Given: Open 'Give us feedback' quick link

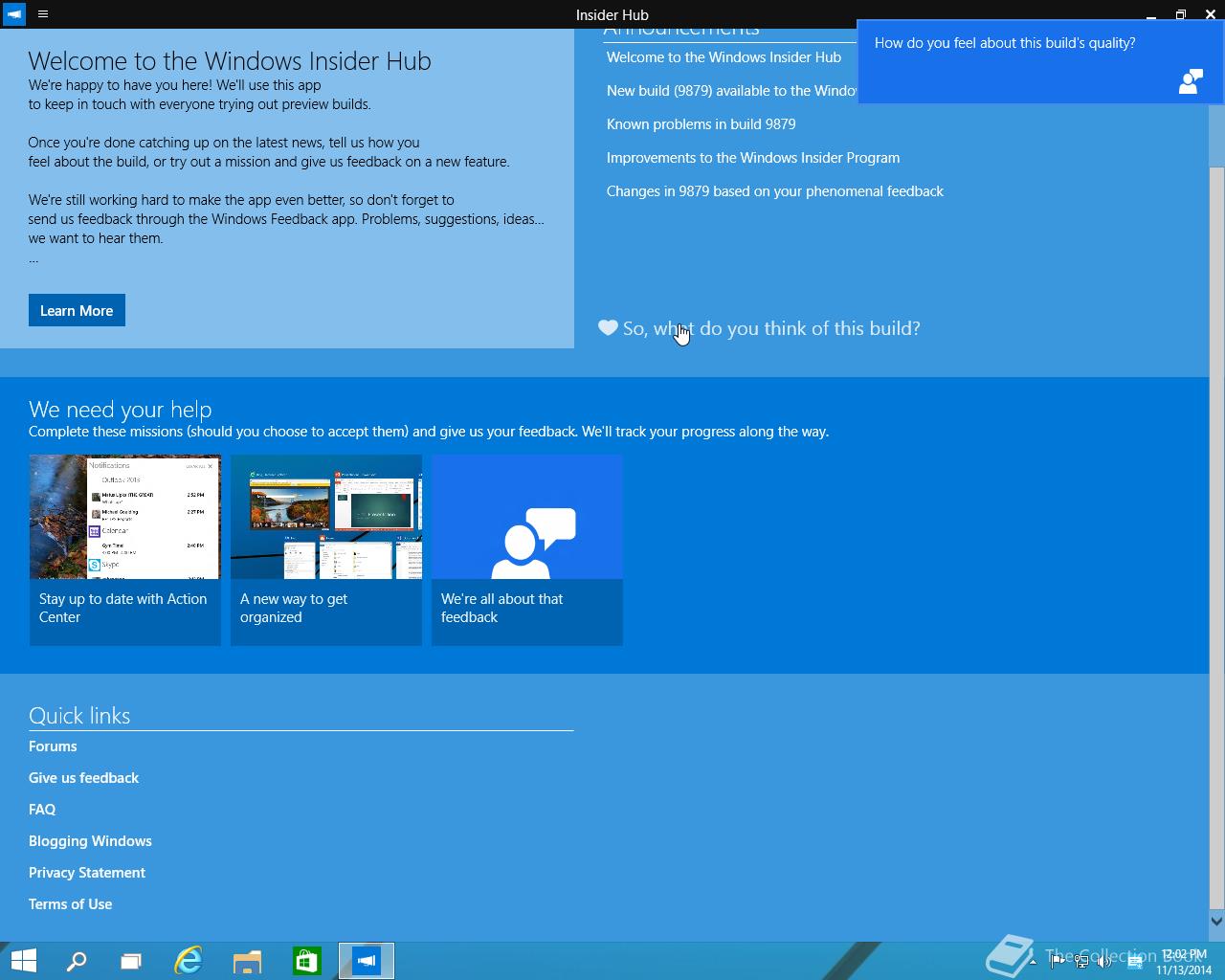Looking at the screenshot, I should (x=83, y=778).
